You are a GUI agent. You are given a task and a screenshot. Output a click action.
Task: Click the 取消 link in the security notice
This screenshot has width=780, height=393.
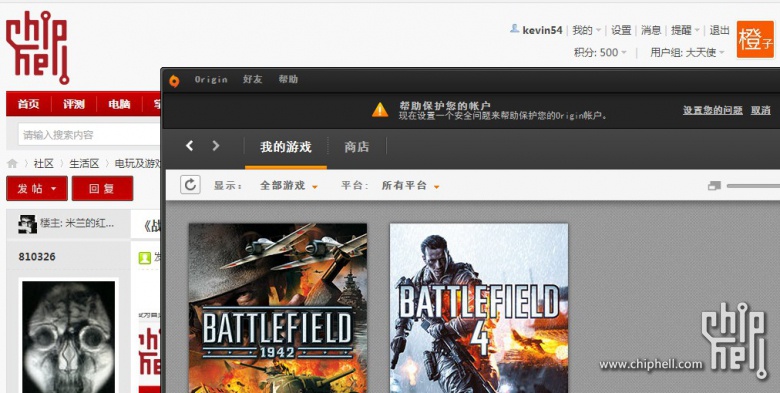(761, 110)
